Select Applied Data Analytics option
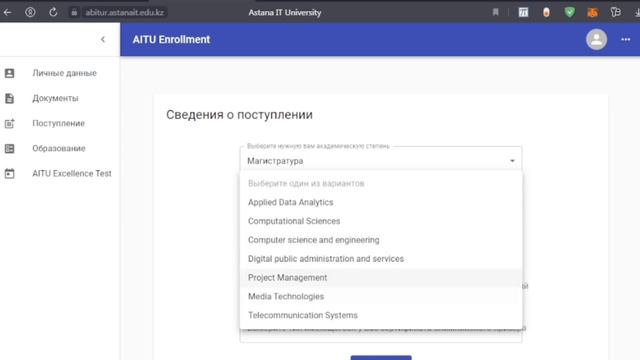 pos(380,202)
